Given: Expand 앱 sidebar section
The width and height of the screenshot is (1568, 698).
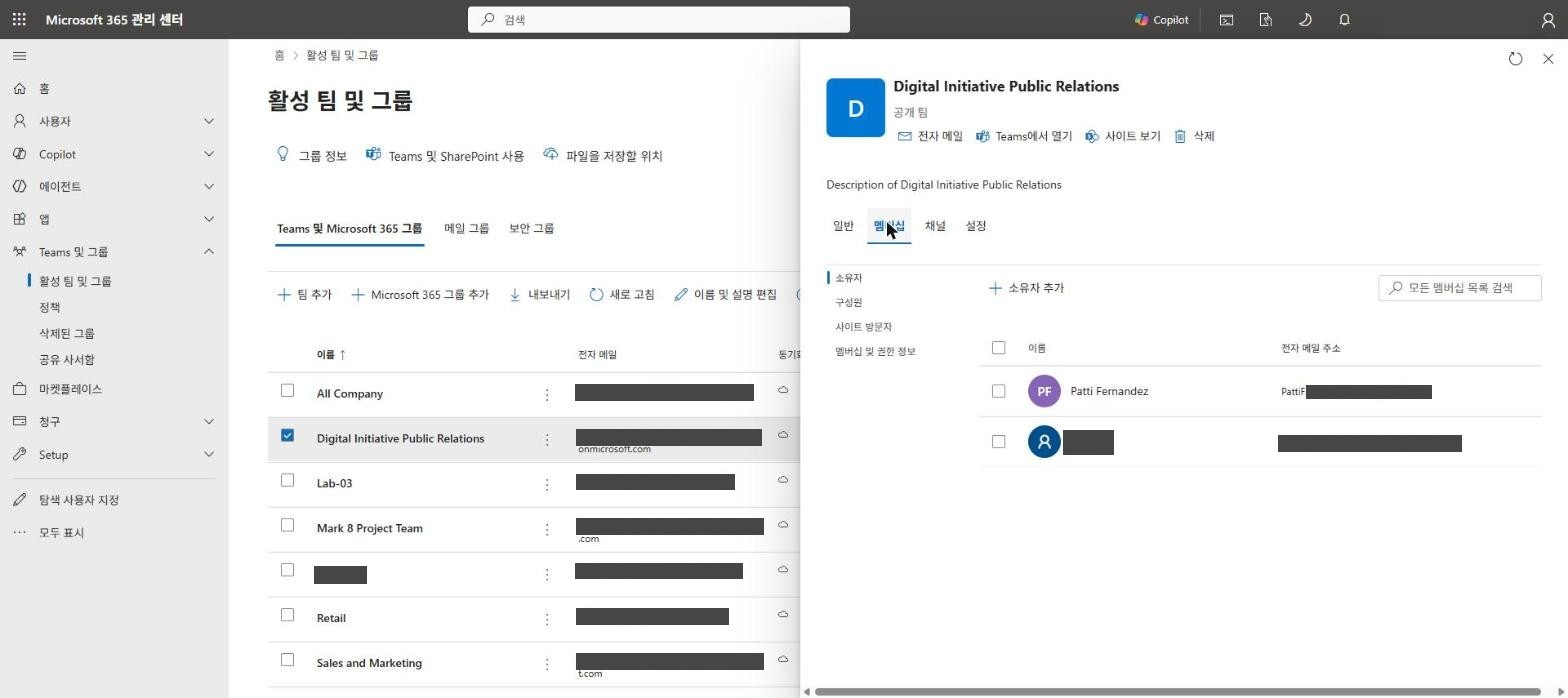Looking at the screenshot, I should pos(114,219).
